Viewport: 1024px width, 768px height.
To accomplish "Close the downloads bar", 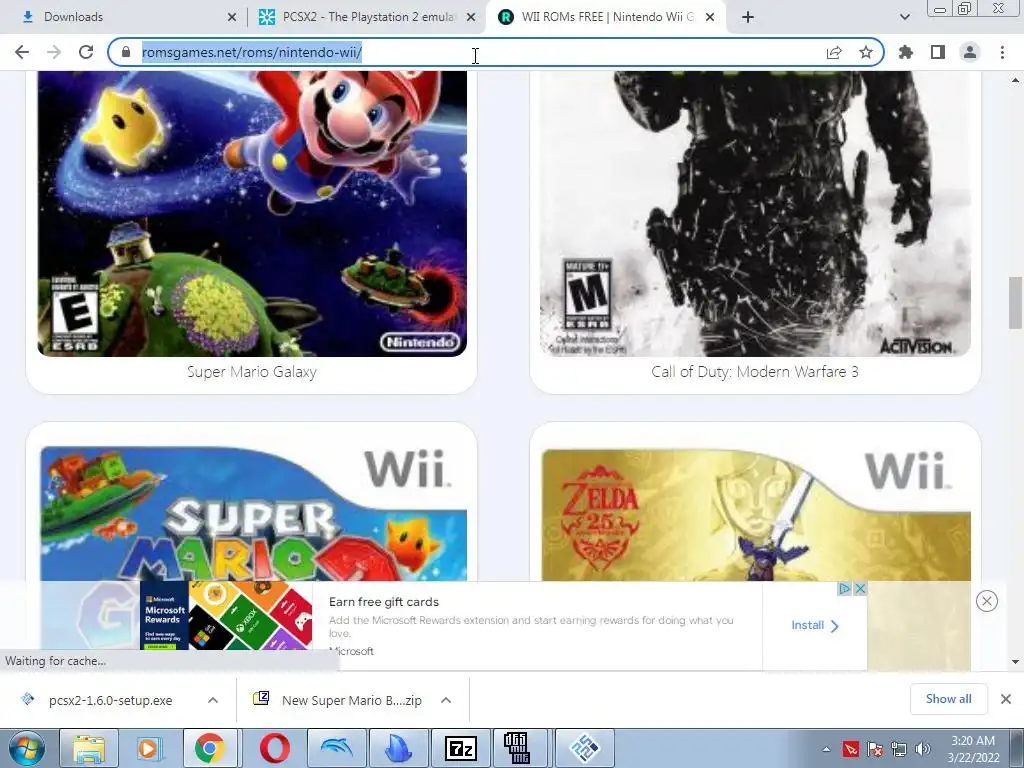I will click(1006, 699).
